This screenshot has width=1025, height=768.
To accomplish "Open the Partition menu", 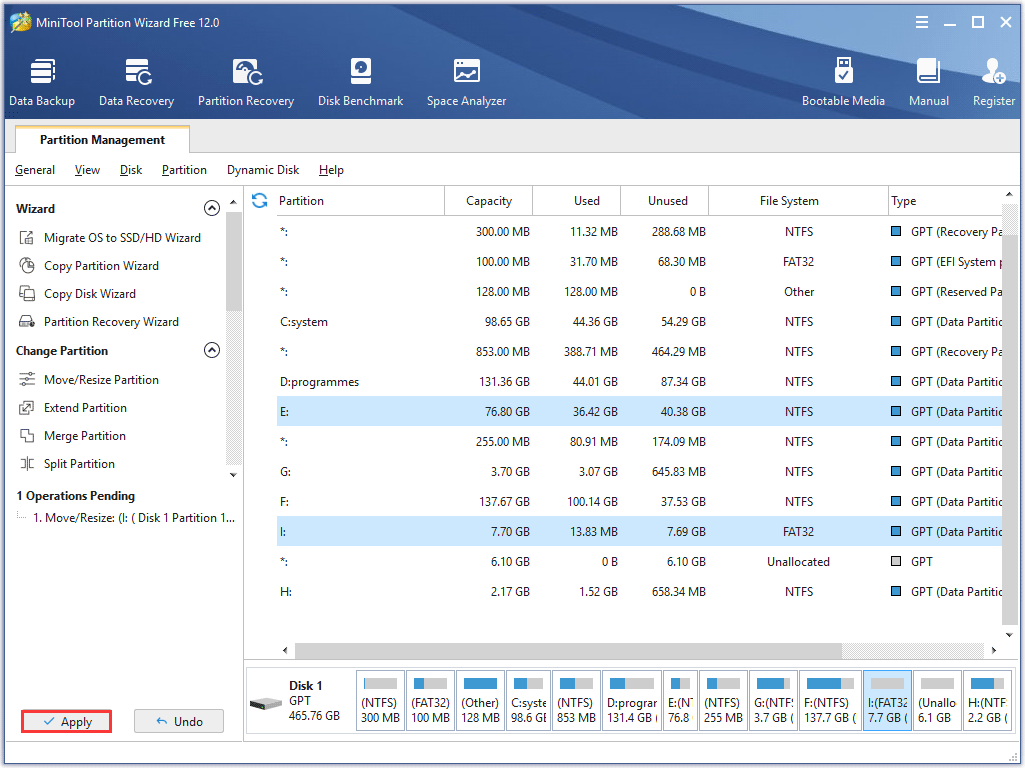I will click(x=184, y=170).
